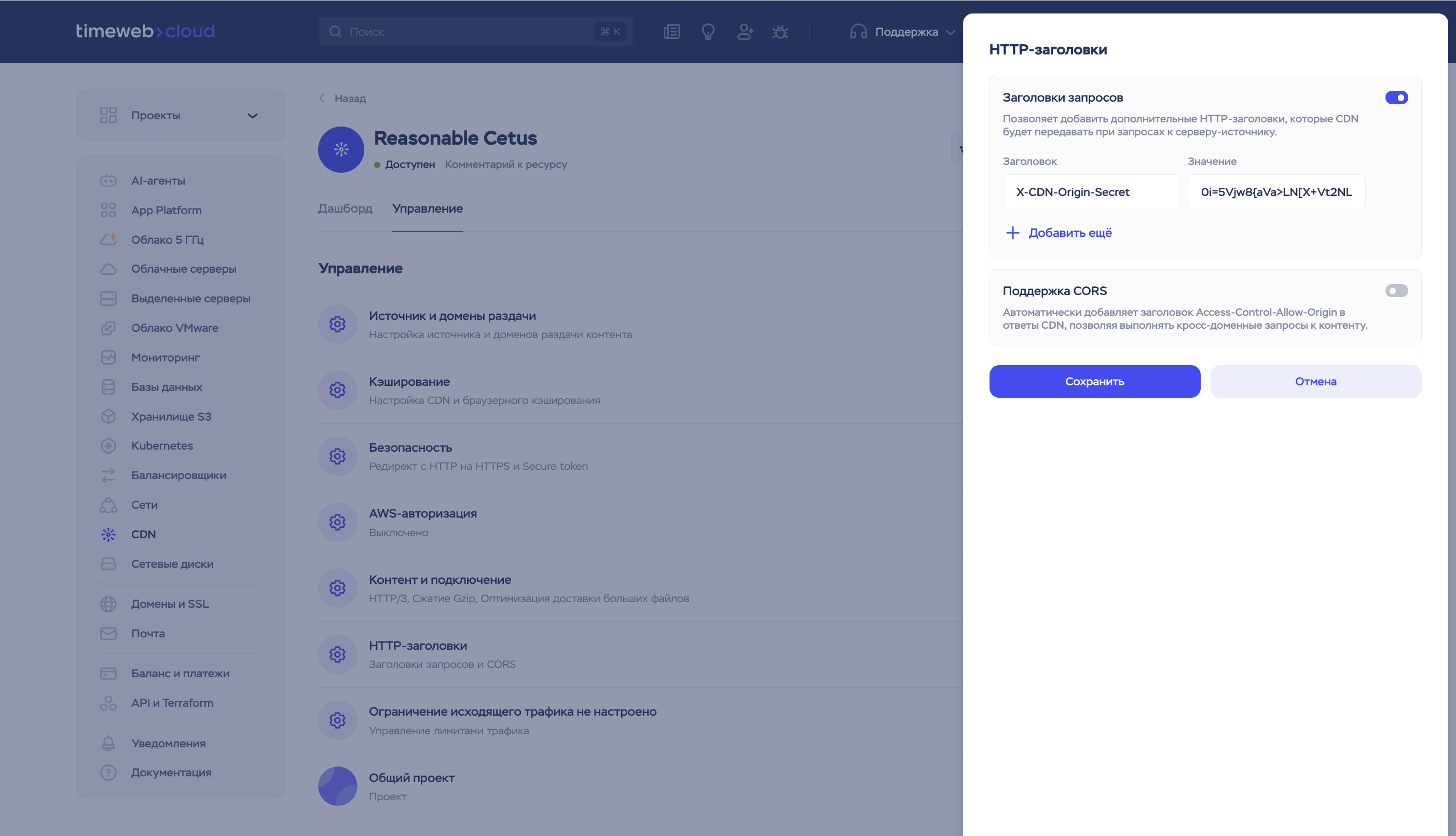
Task: Expand the Проекты dropdown
Action: [x=181, y=116]
